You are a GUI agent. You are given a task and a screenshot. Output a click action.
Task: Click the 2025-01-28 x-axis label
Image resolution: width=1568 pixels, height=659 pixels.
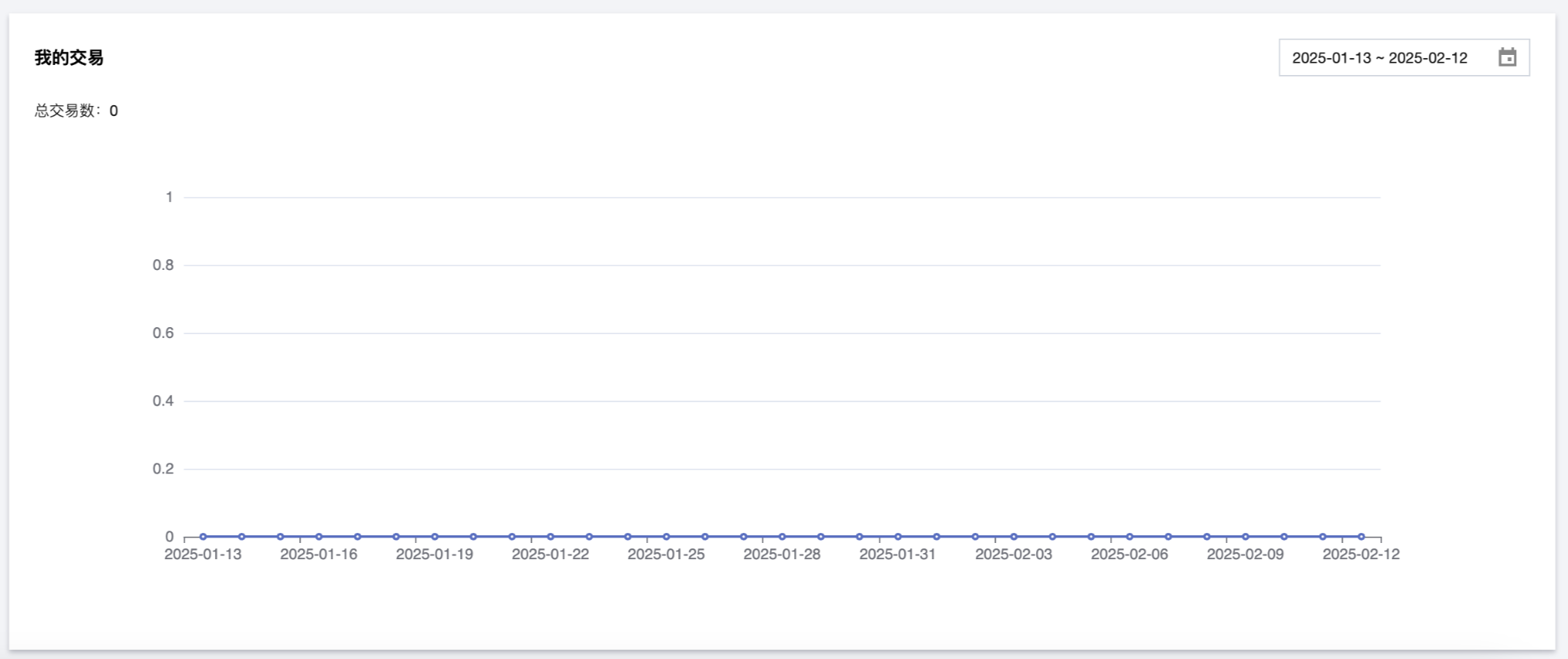[x=782, y=555]
